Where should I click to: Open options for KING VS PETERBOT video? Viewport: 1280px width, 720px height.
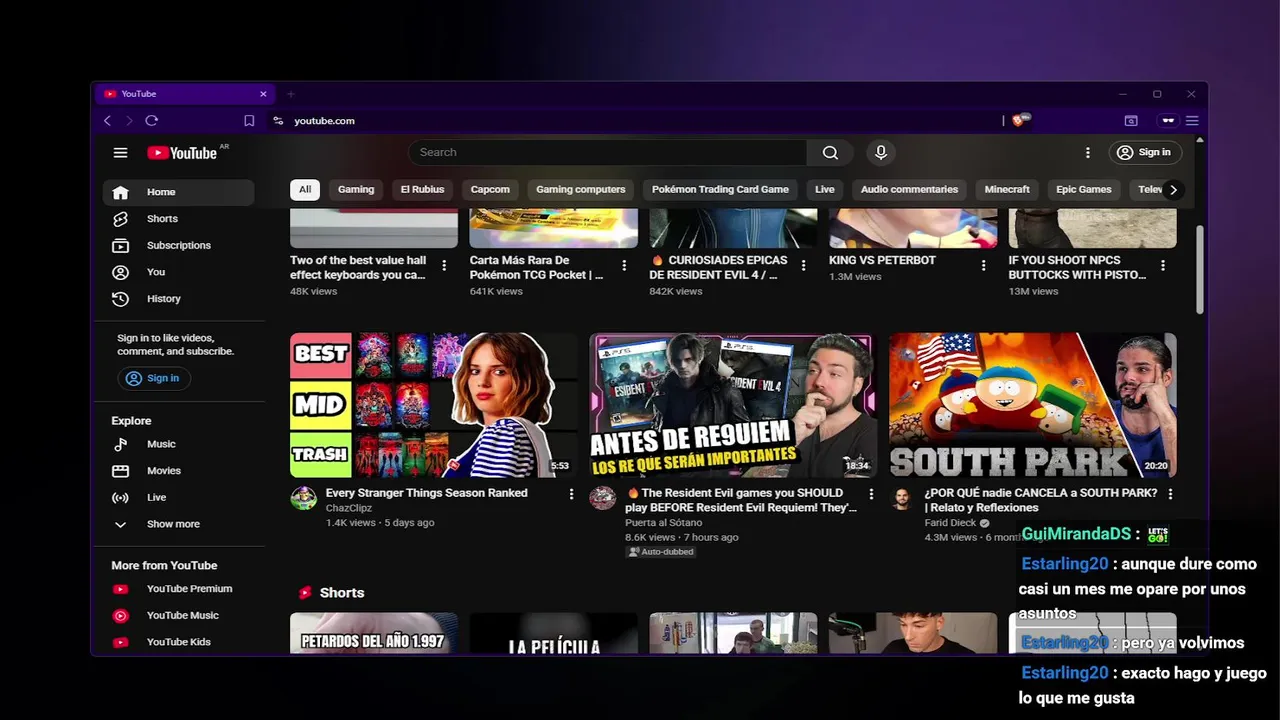983,266
